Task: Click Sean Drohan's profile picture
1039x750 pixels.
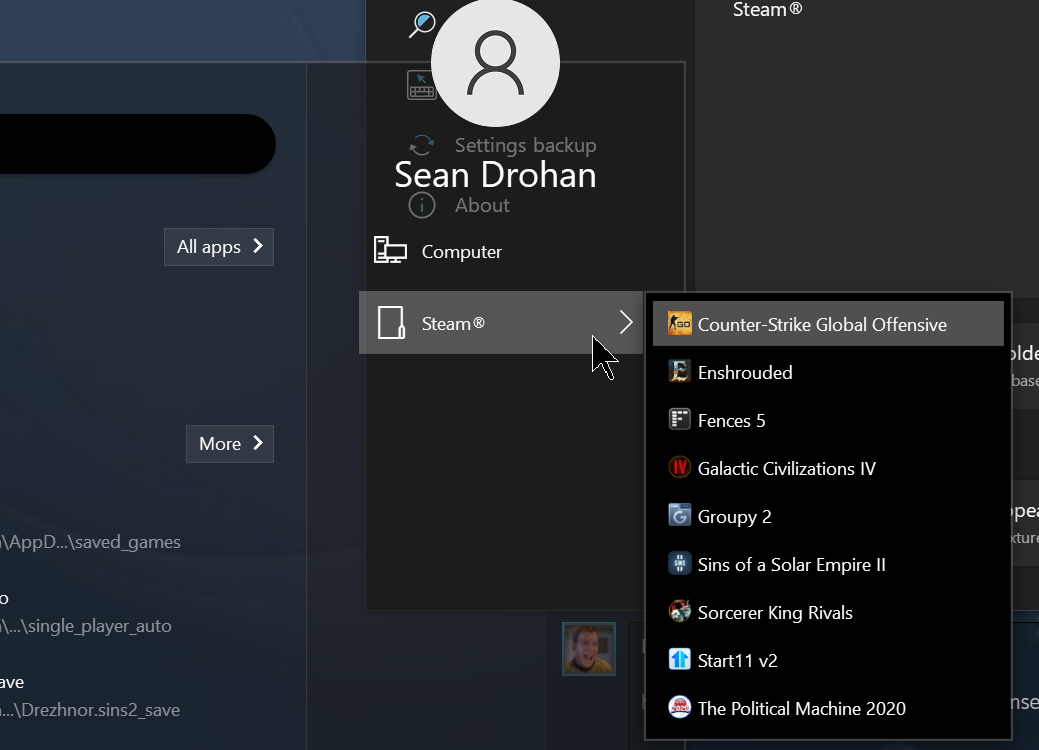Action: pos(495,62)
